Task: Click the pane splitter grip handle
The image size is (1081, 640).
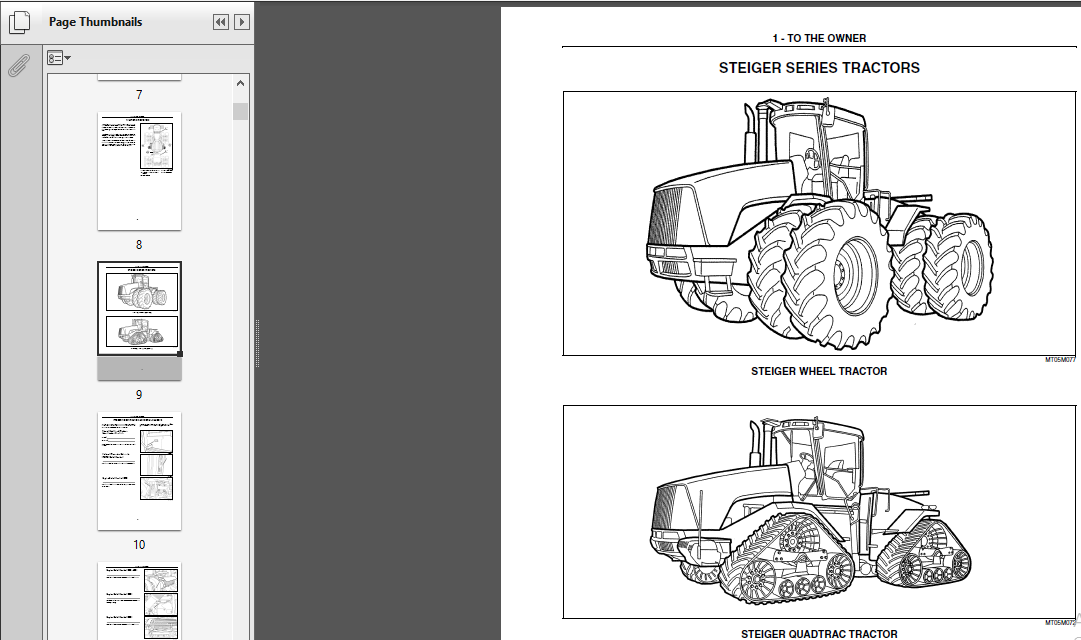Action: pos(257,343)
